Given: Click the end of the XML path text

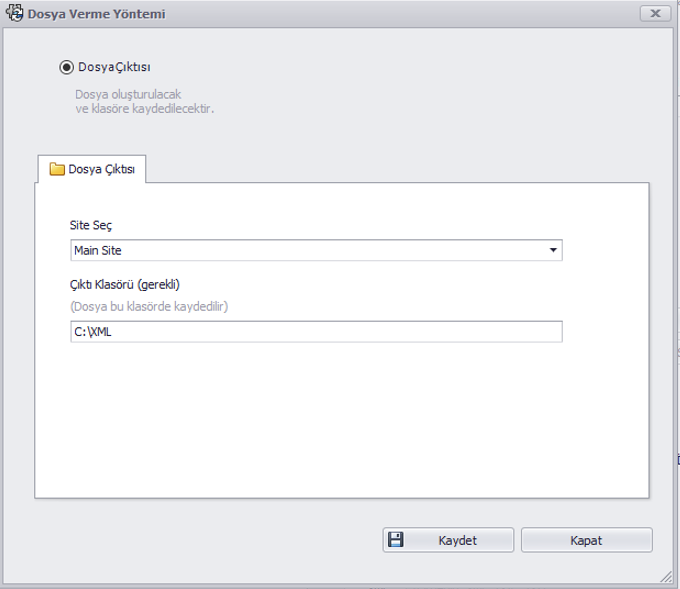Looking at the screenshot, I should 112,332.
